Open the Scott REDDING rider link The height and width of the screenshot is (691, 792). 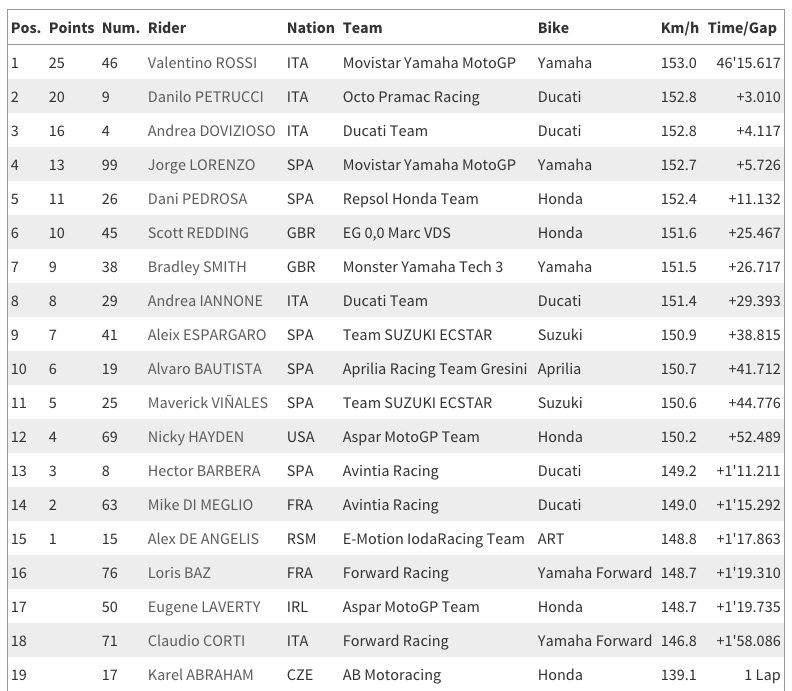(198, 233)
